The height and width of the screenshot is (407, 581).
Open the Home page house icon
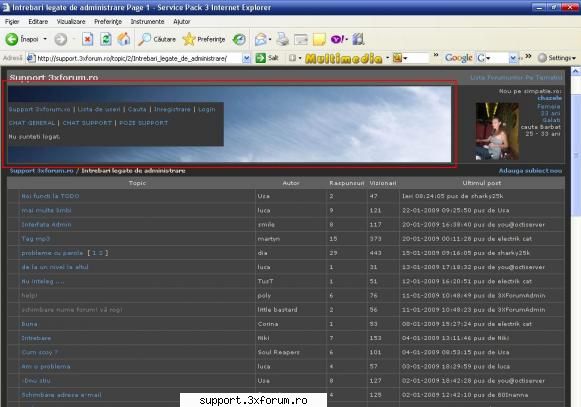coord(124,39)
